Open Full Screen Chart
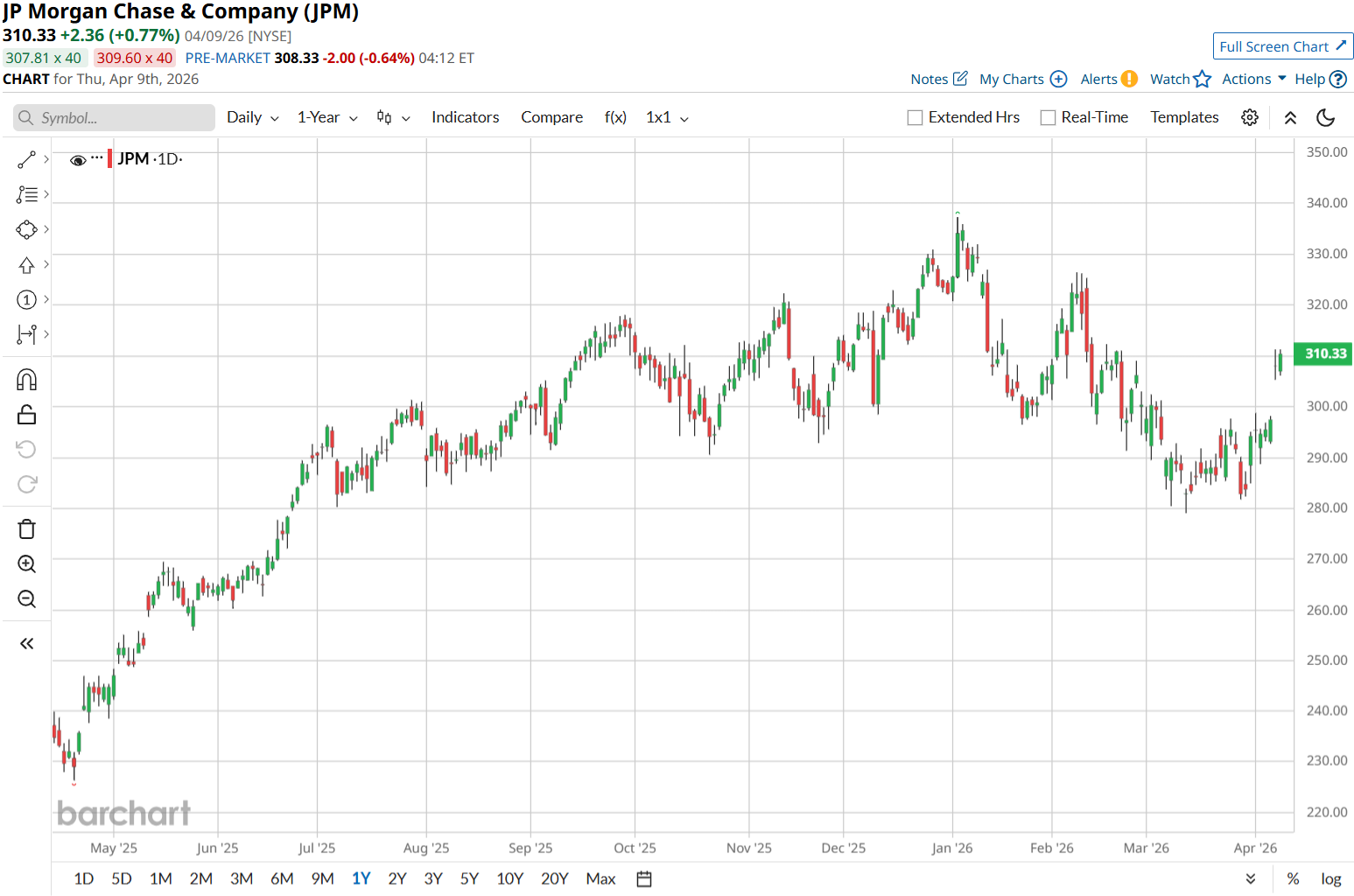Viewport: 1354px width, 896px height. click(x=1282, y=46)
